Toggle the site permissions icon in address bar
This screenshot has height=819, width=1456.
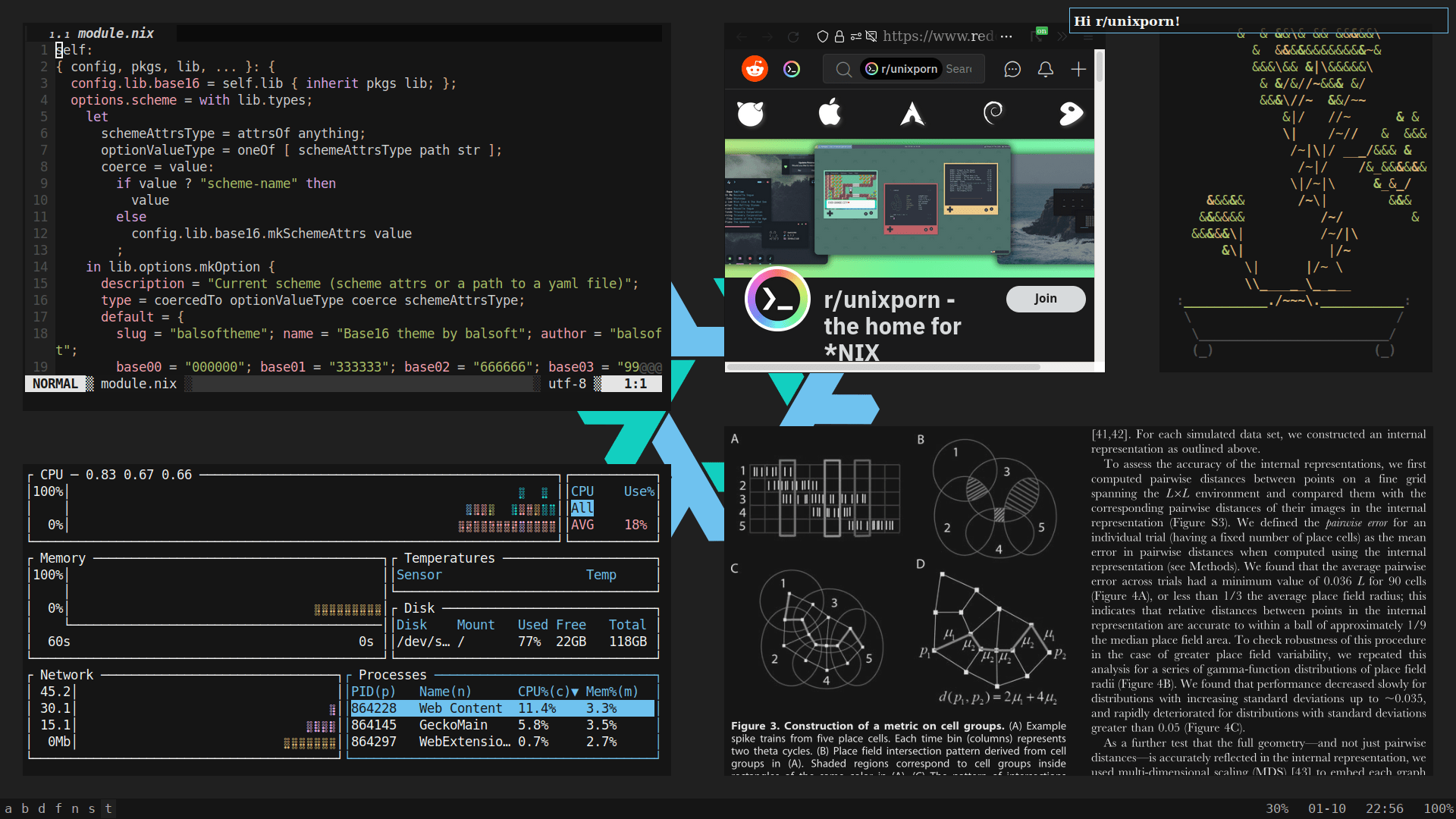tap(855, 36)
